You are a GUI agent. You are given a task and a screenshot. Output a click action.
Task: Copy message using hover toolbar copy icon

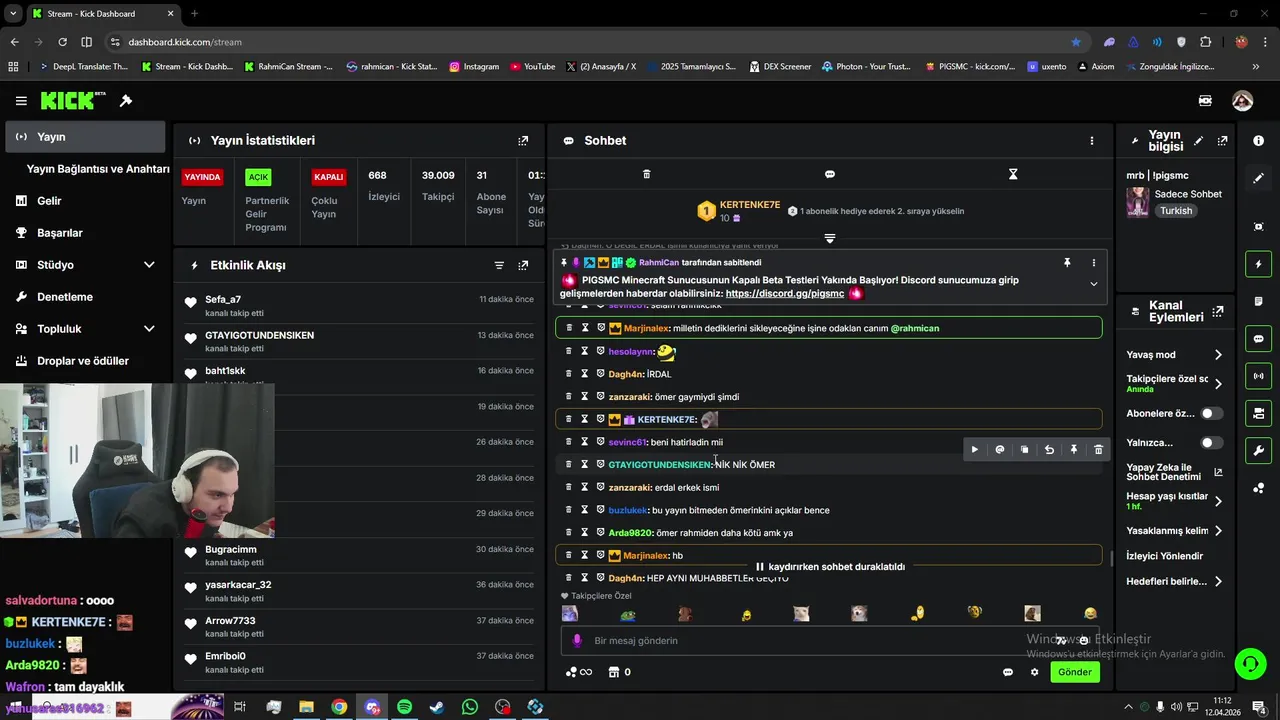[x=1024, y=450]
